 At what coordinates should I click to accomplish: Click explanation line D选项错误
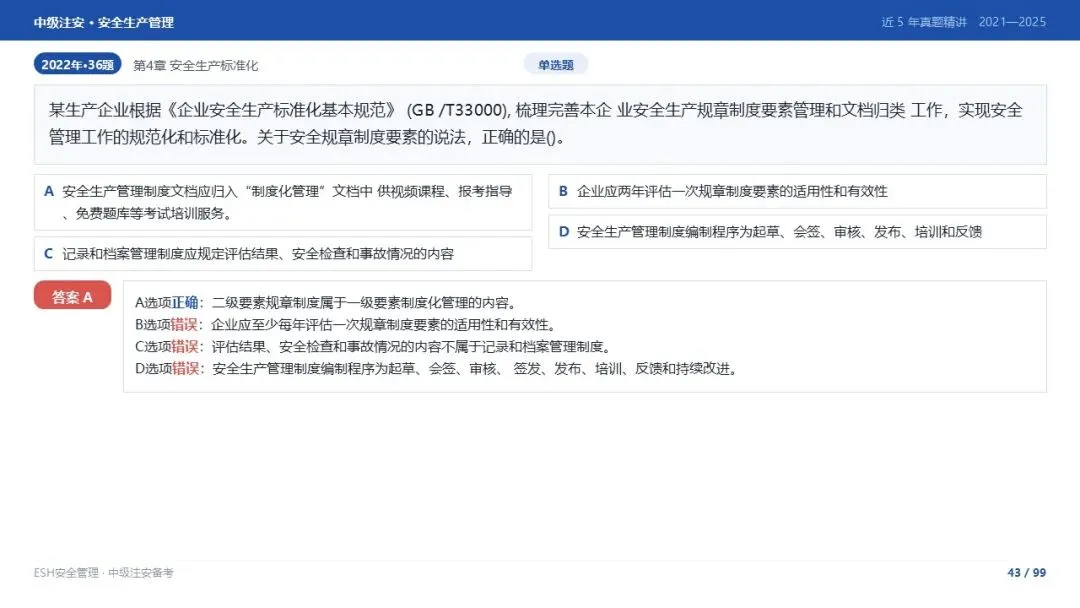pyautogui.click(x=437, y=368)
